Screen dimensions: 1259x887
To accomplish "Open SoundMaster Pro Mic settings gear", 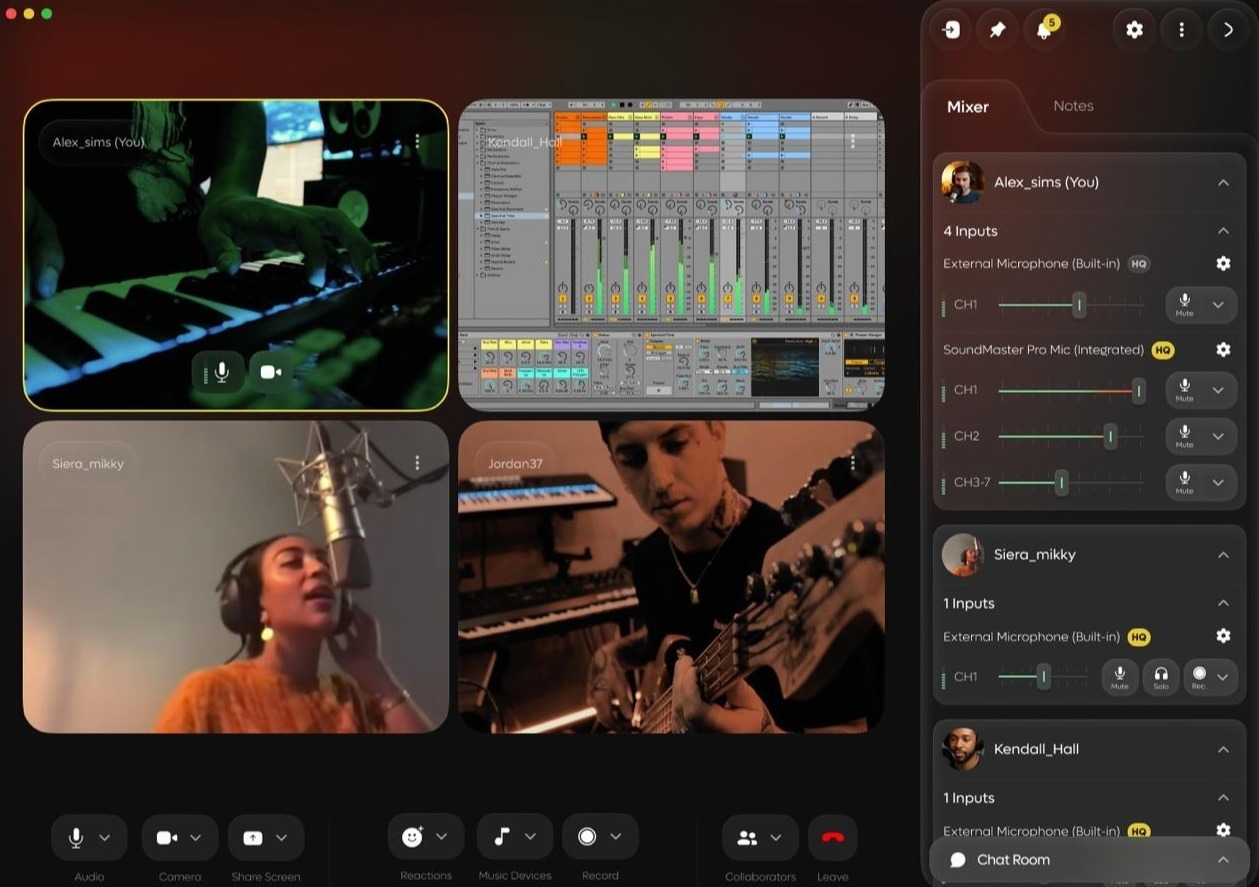I will tap(1222, 350).
